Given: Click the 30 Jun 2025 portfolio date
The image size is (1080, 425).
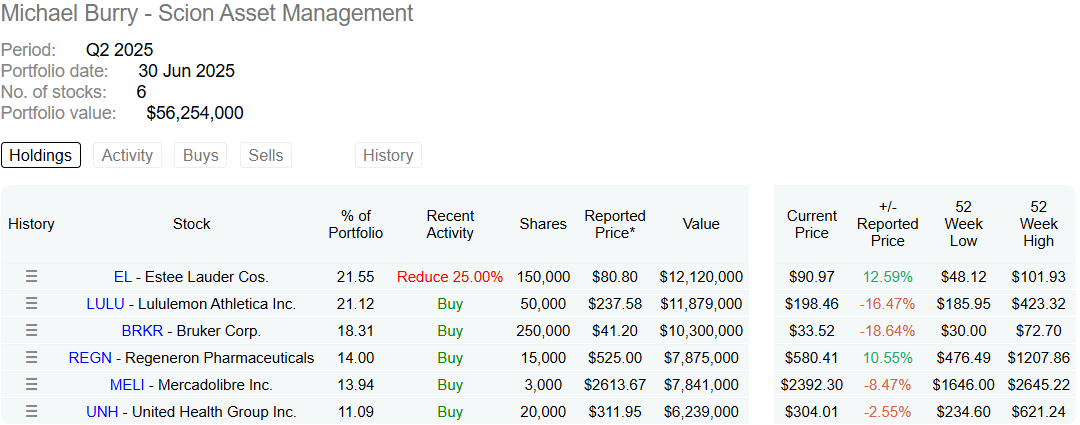Looking at the screenshot, I should coord(187,71).
